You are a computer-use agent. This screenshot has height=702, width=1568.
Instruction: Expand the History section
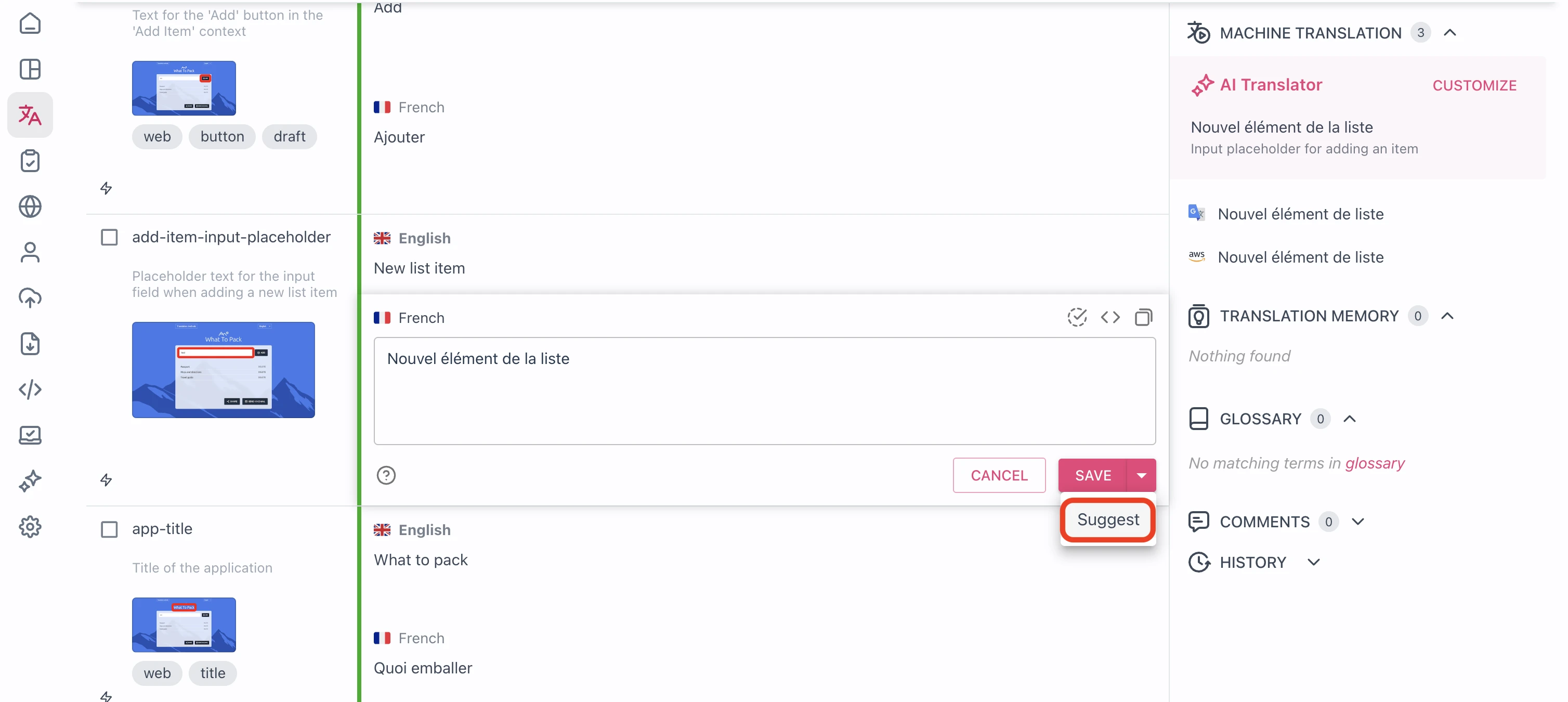click(1314, 562)
